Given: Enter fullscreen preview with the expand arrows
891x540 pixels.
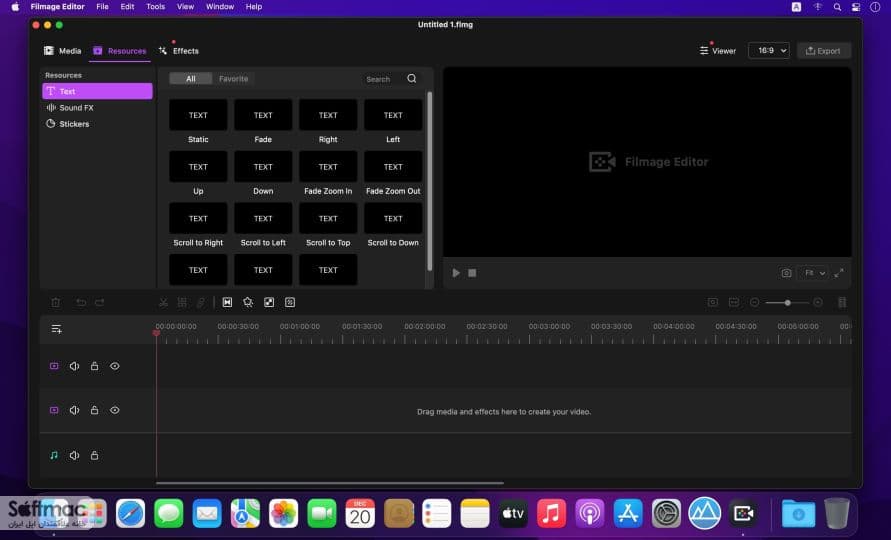Looking at the screenshot, I should tap(839, 273).
